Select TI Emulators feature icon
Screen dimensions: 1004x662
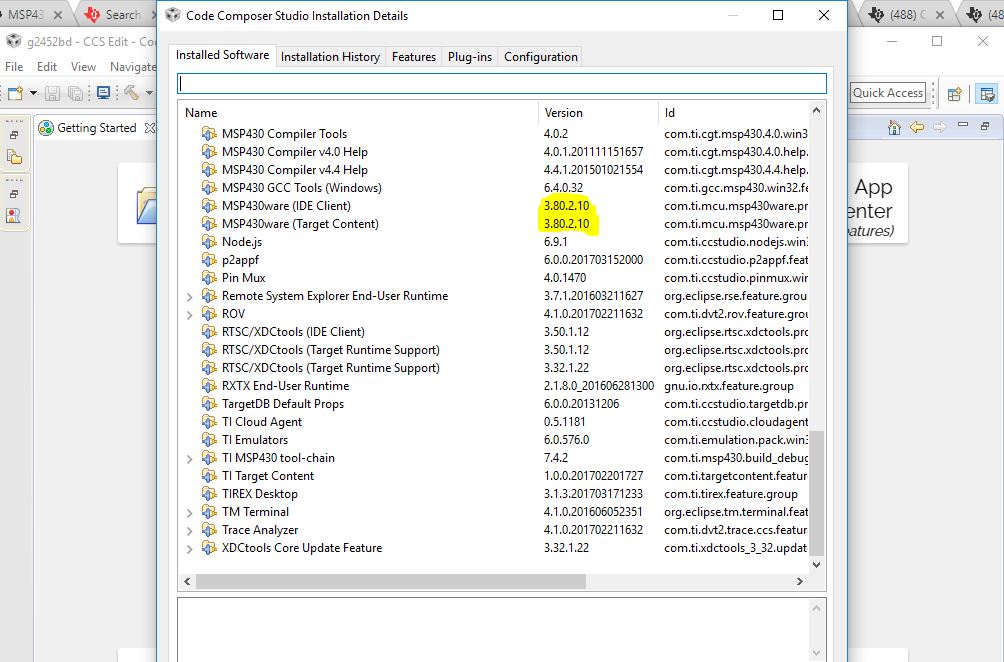pyautogui.click(x=209, y=439)
